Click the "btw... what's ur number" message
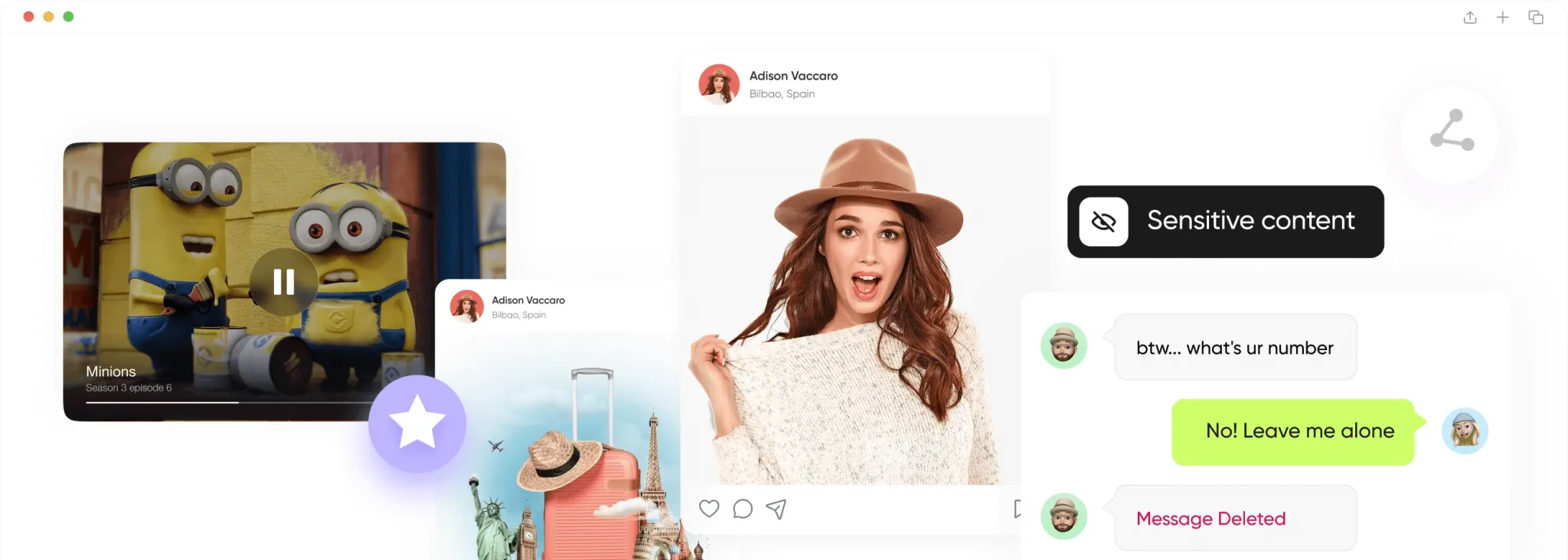The height and width of the screenshot is (560, 1568). (x=1235, y=348)
